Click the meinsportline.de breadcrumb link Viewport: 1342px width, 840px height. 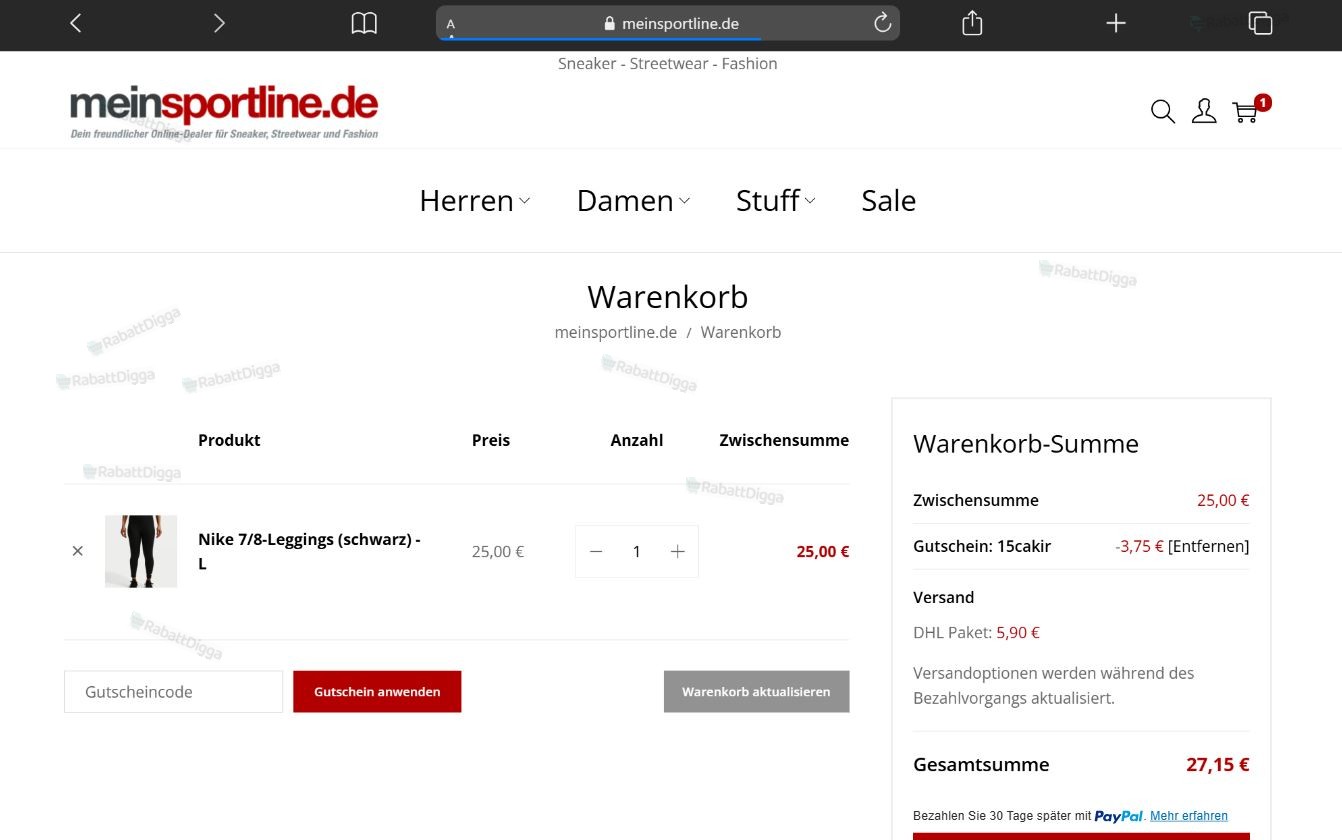pyautogui.click(x=616, y=332)
